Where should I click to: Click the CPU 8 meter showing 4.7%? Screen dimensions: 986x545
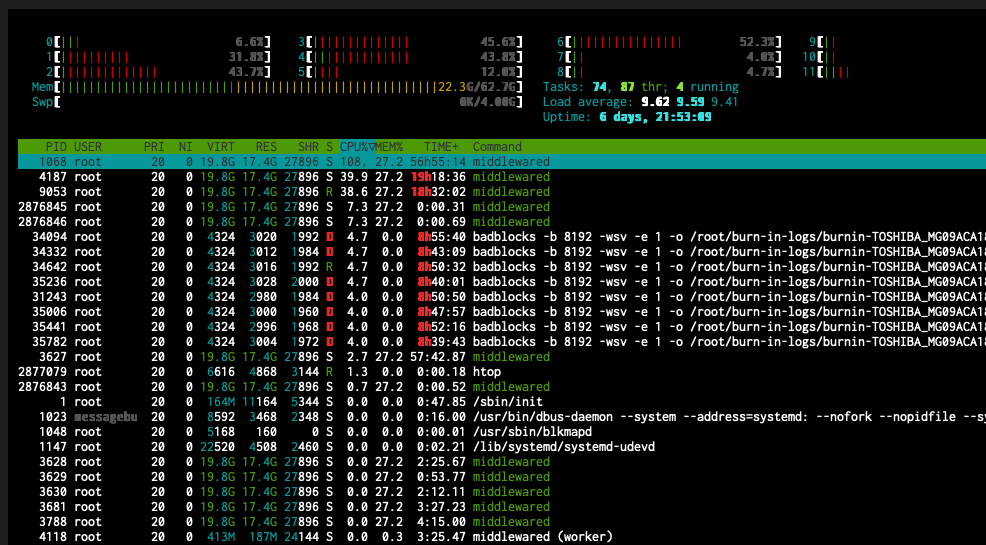click(x=669, y=72)
